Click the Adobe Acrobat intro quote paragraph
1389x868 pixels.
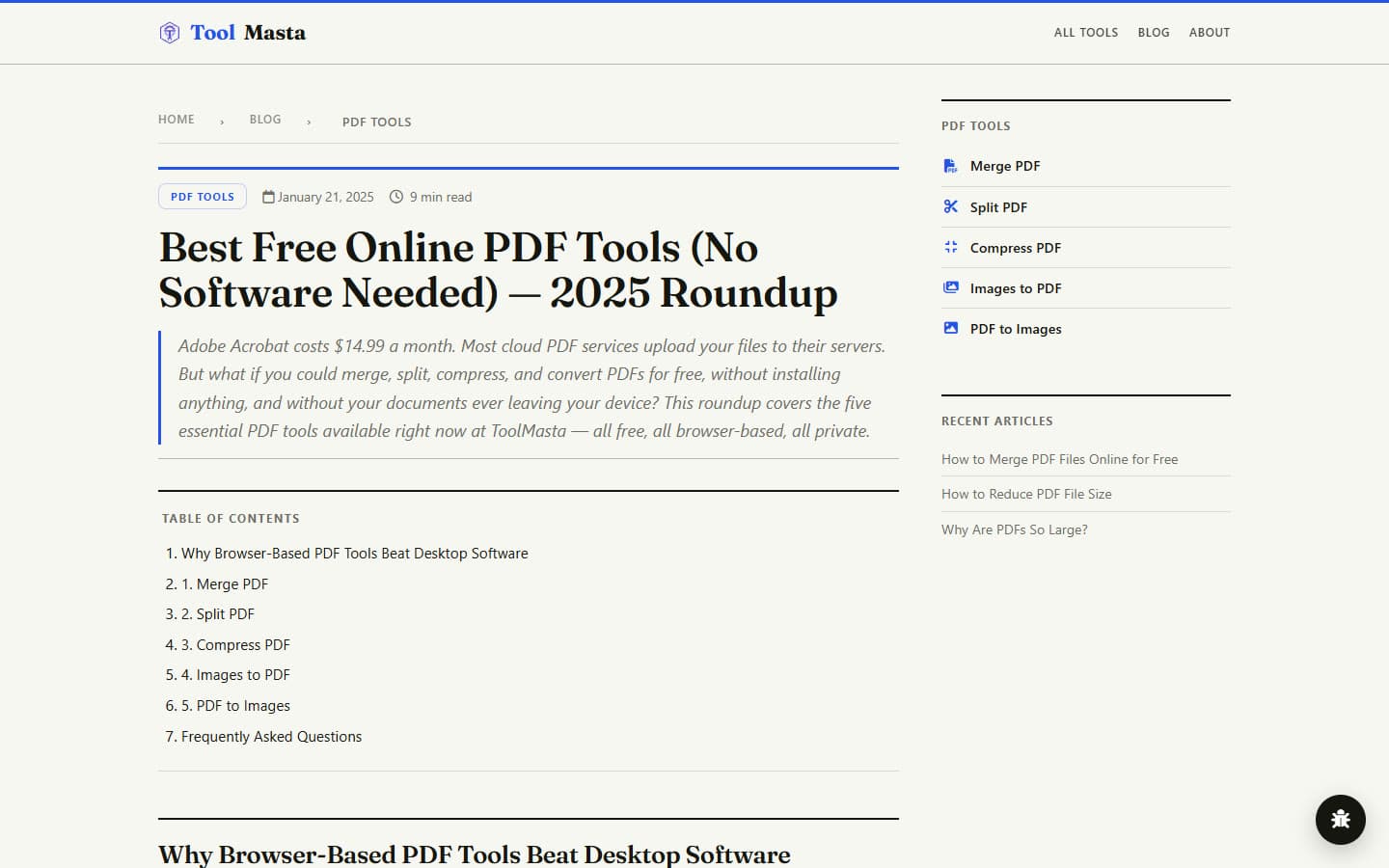531,388
